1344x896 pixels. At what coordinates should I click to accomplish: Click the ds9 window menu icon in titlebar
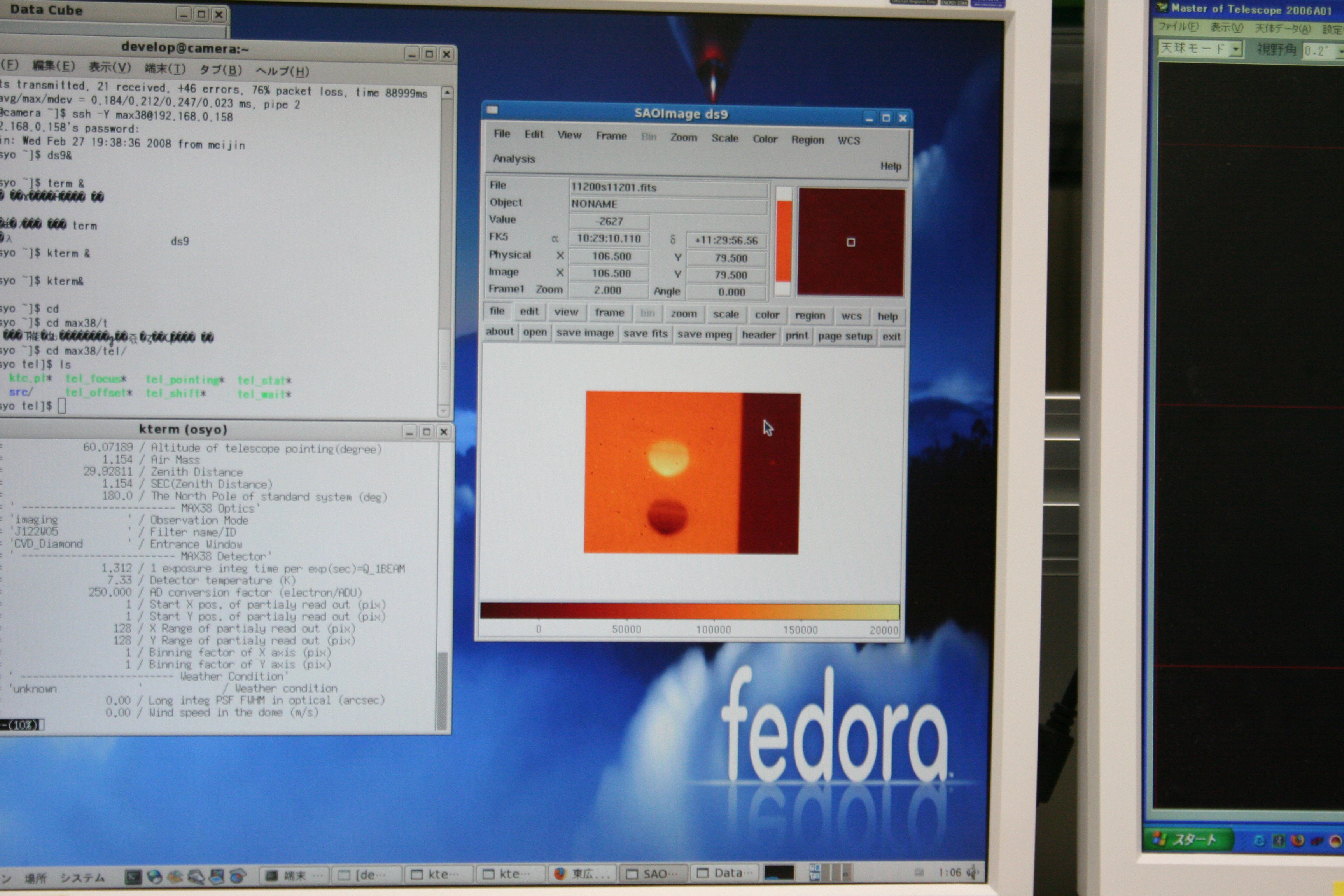point(492,110)
